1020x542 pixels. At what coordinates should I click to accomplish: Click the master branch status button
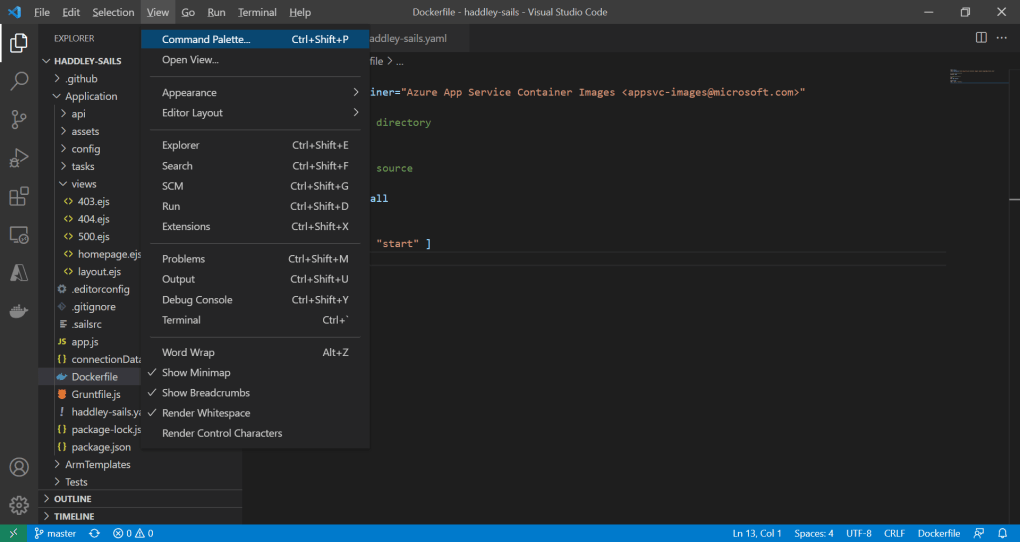click(55, 533)
